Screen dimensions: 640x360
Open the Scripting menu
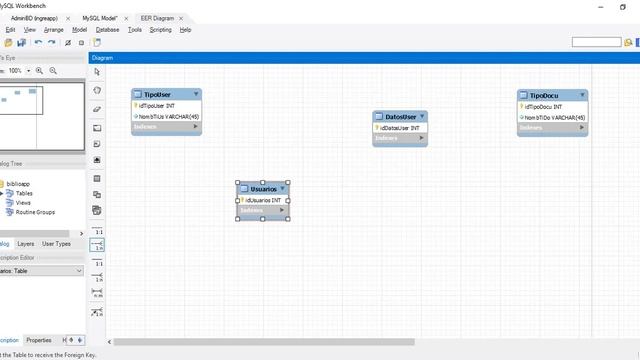pyautogui.click(x=160, y=30)
